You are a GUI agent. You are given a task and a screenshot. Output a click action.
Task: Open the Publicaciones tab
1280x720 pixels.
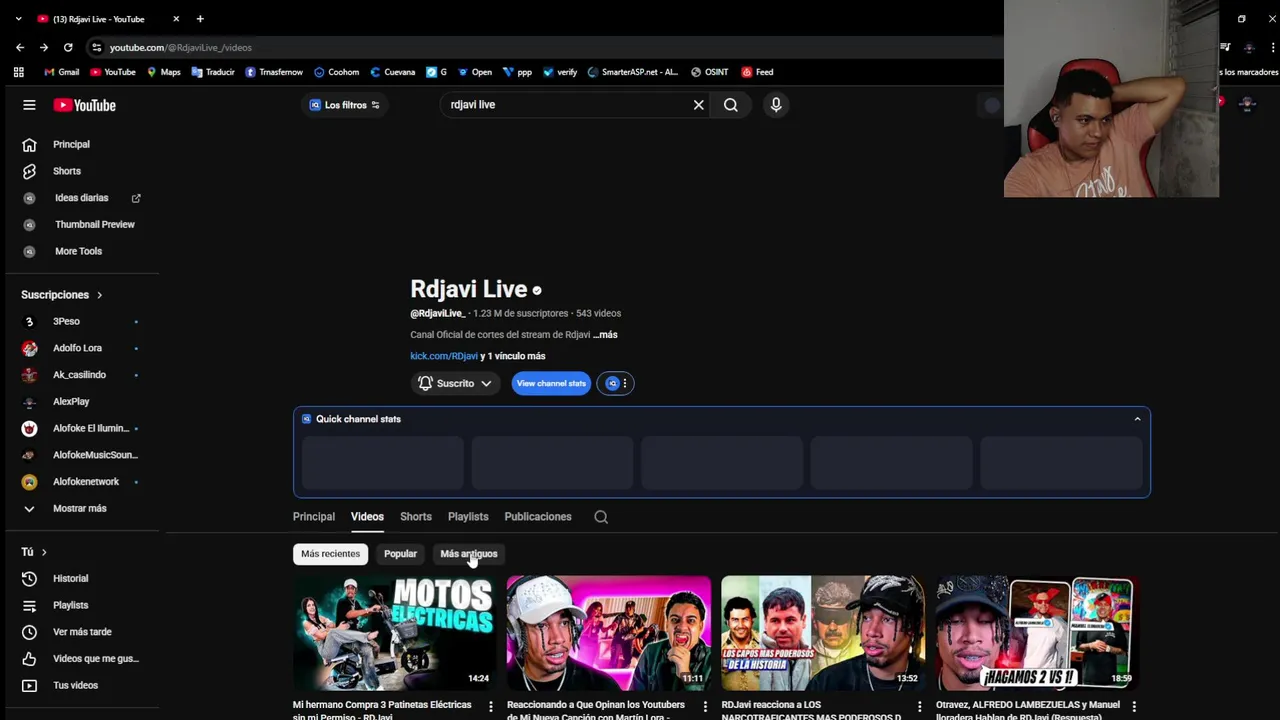(x=538, y=517)
